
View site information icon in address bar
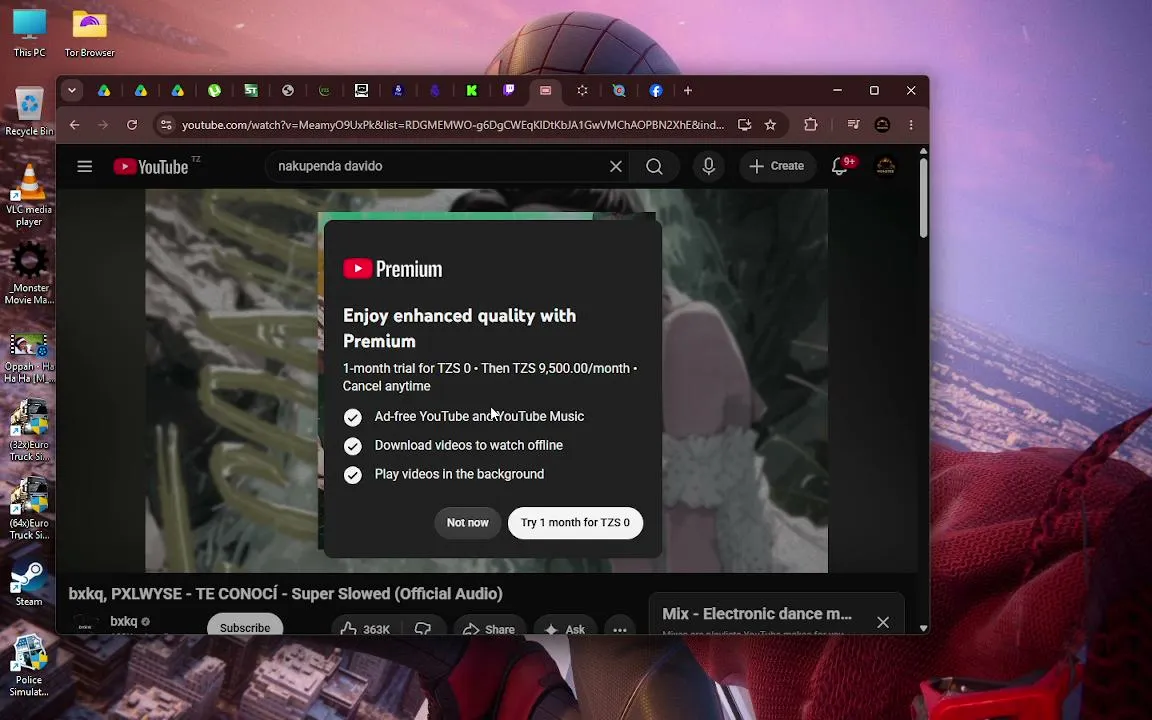(x=167, y=125)
